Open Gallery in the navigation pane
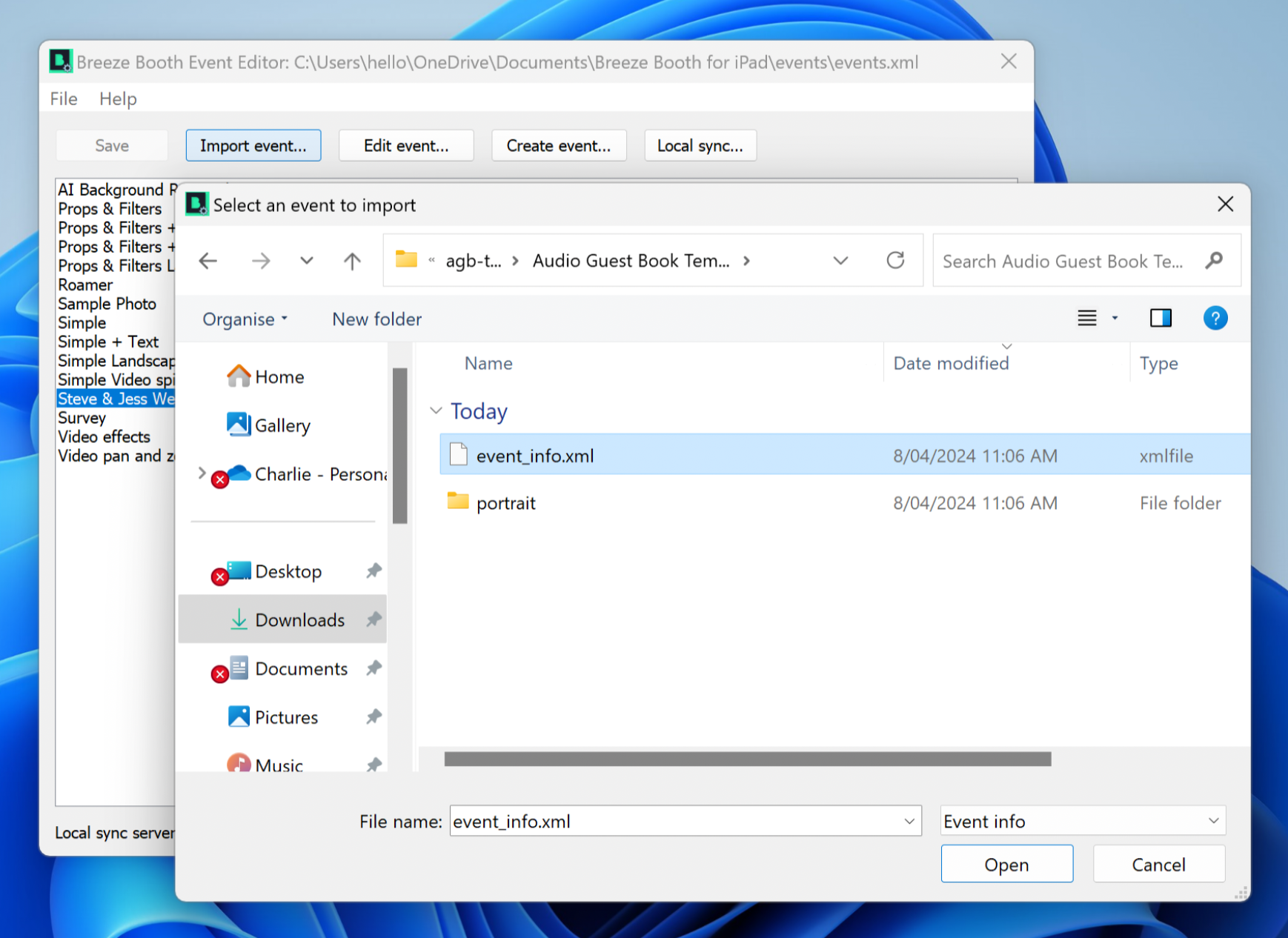 (282, 426)
